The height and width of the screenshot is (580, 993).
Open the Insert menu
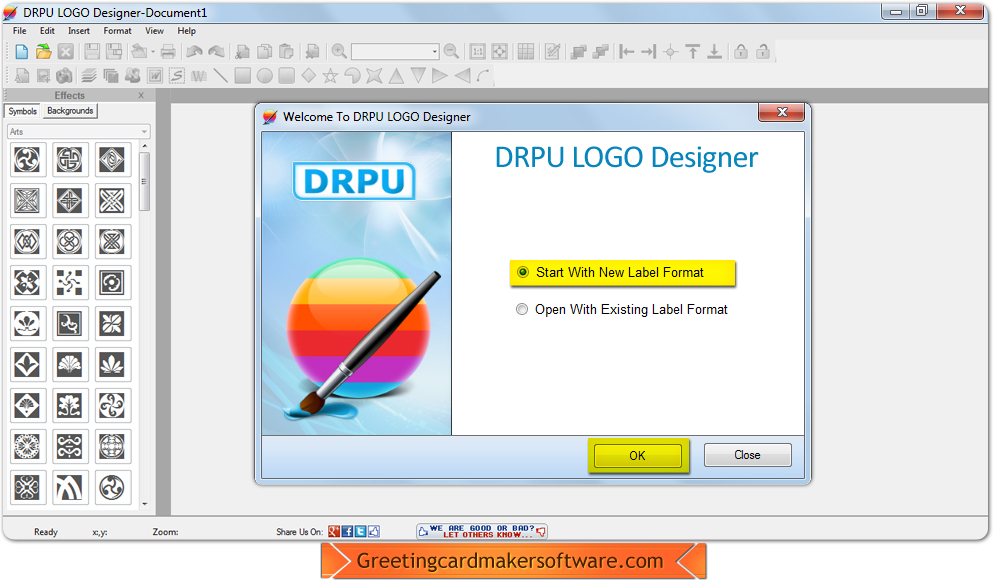tap(79, 30)
